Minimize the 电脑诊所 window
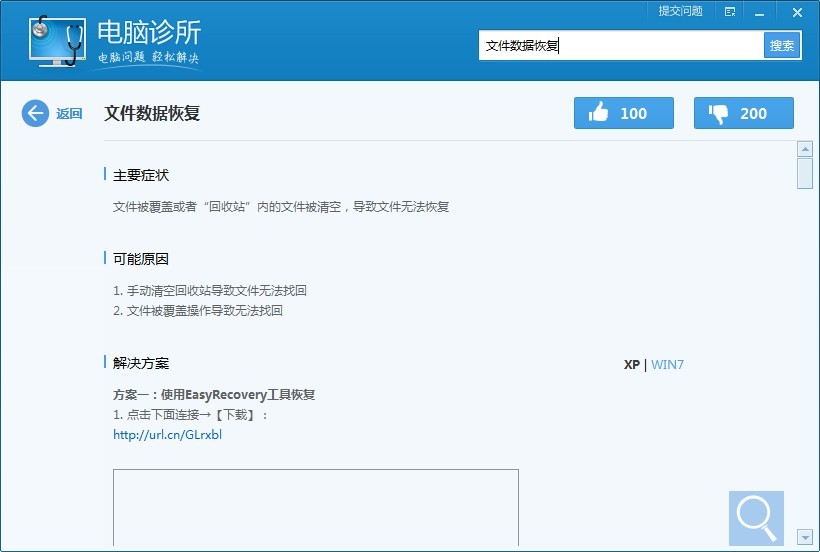 pos(761,12)
